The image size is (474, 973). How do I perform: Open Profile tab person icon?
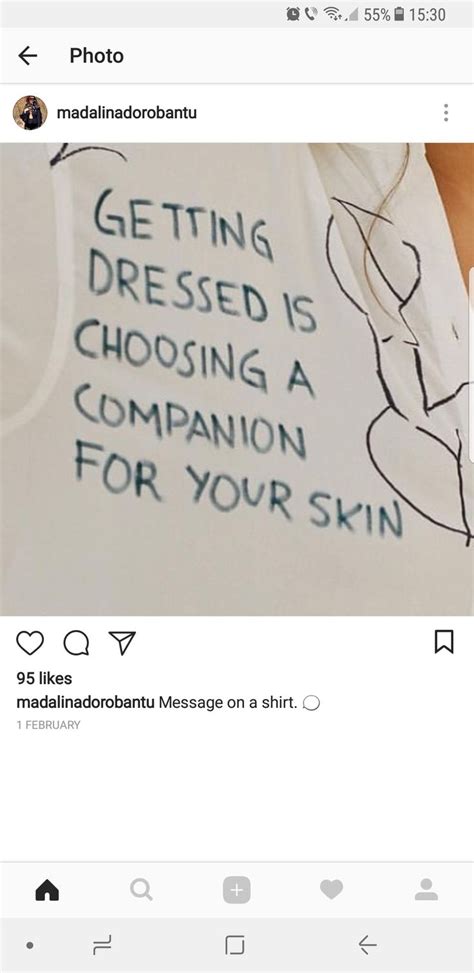pyautogui.click(x=426, y=889)
